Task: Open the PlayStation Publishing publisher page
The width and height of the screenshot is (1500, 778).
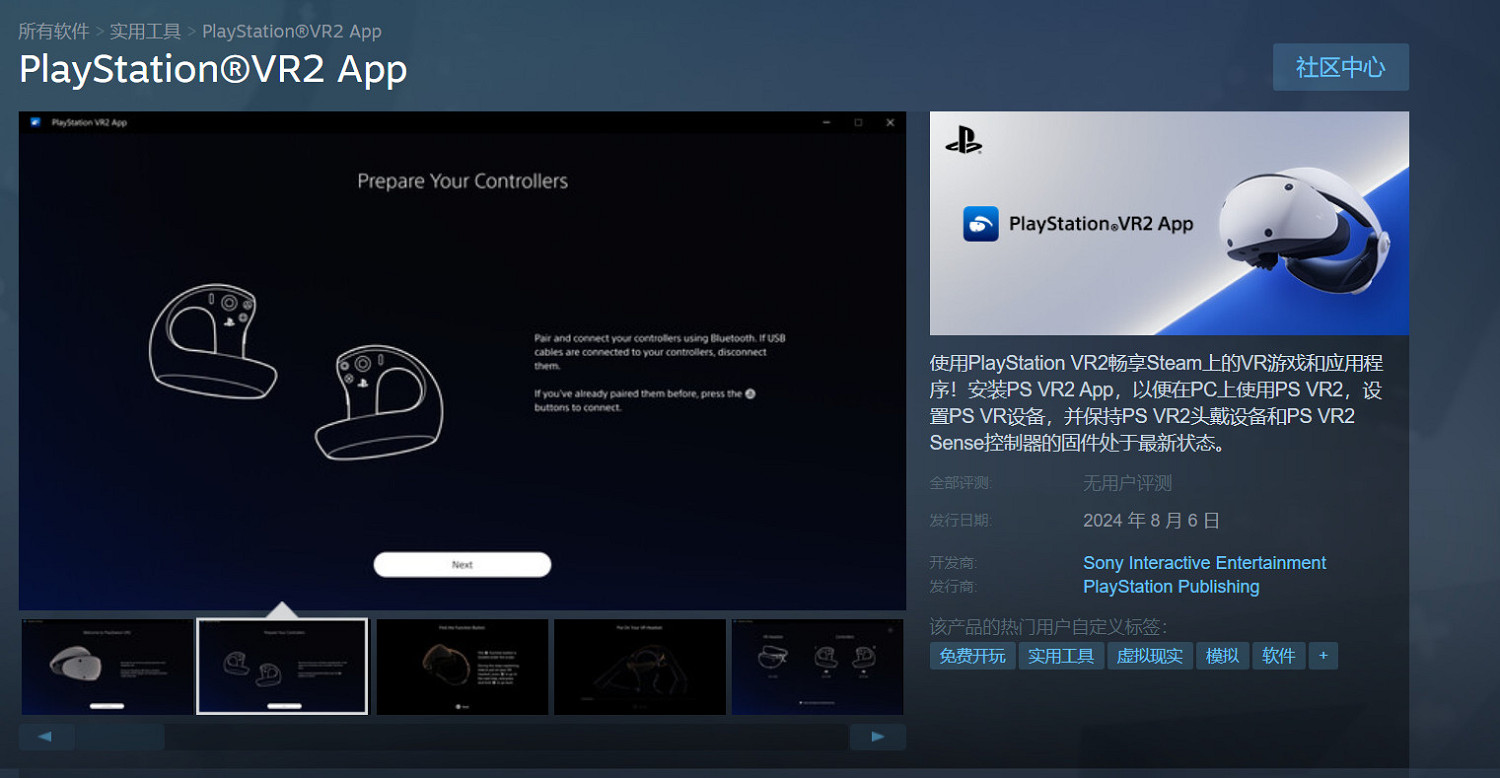Action: click(x=1171, y=586)
